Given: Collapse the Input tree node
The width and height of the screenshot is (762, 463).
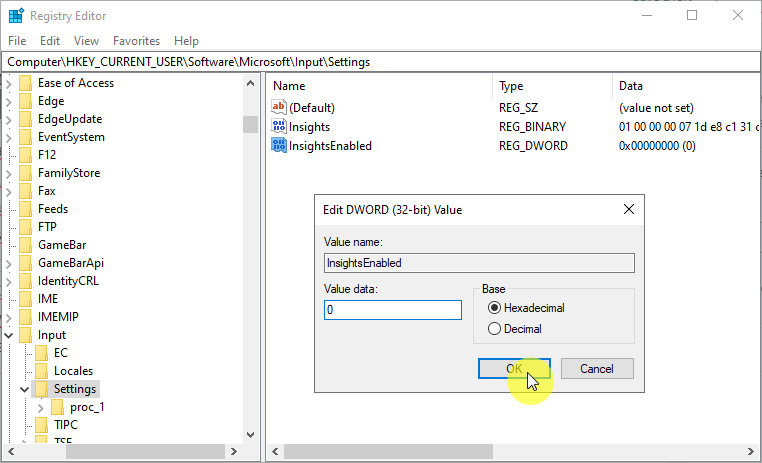Looking at the screenshot, I should pos(9,335).
